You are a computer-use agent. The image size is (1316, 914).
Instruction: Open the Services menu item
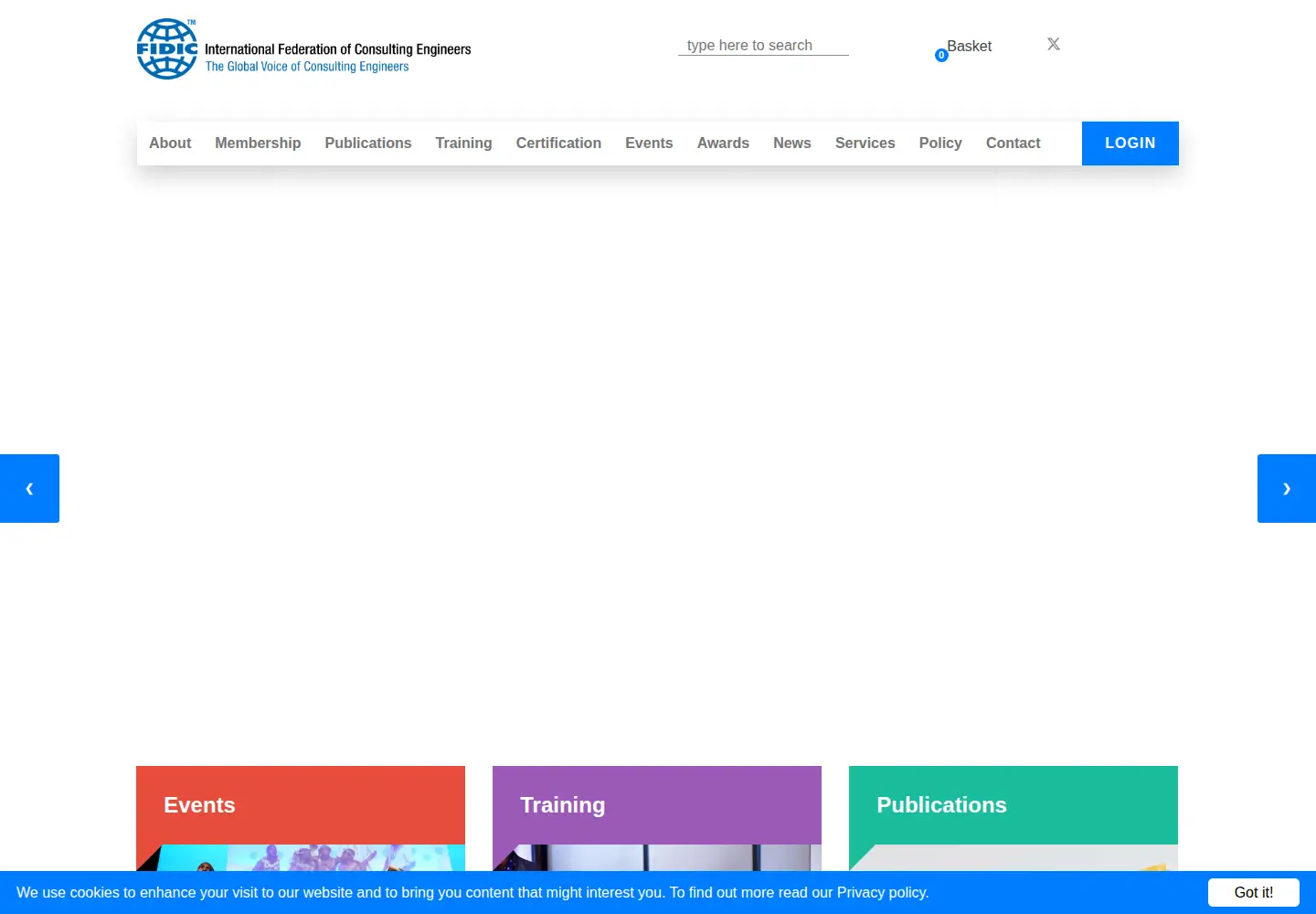pos(865,143)
